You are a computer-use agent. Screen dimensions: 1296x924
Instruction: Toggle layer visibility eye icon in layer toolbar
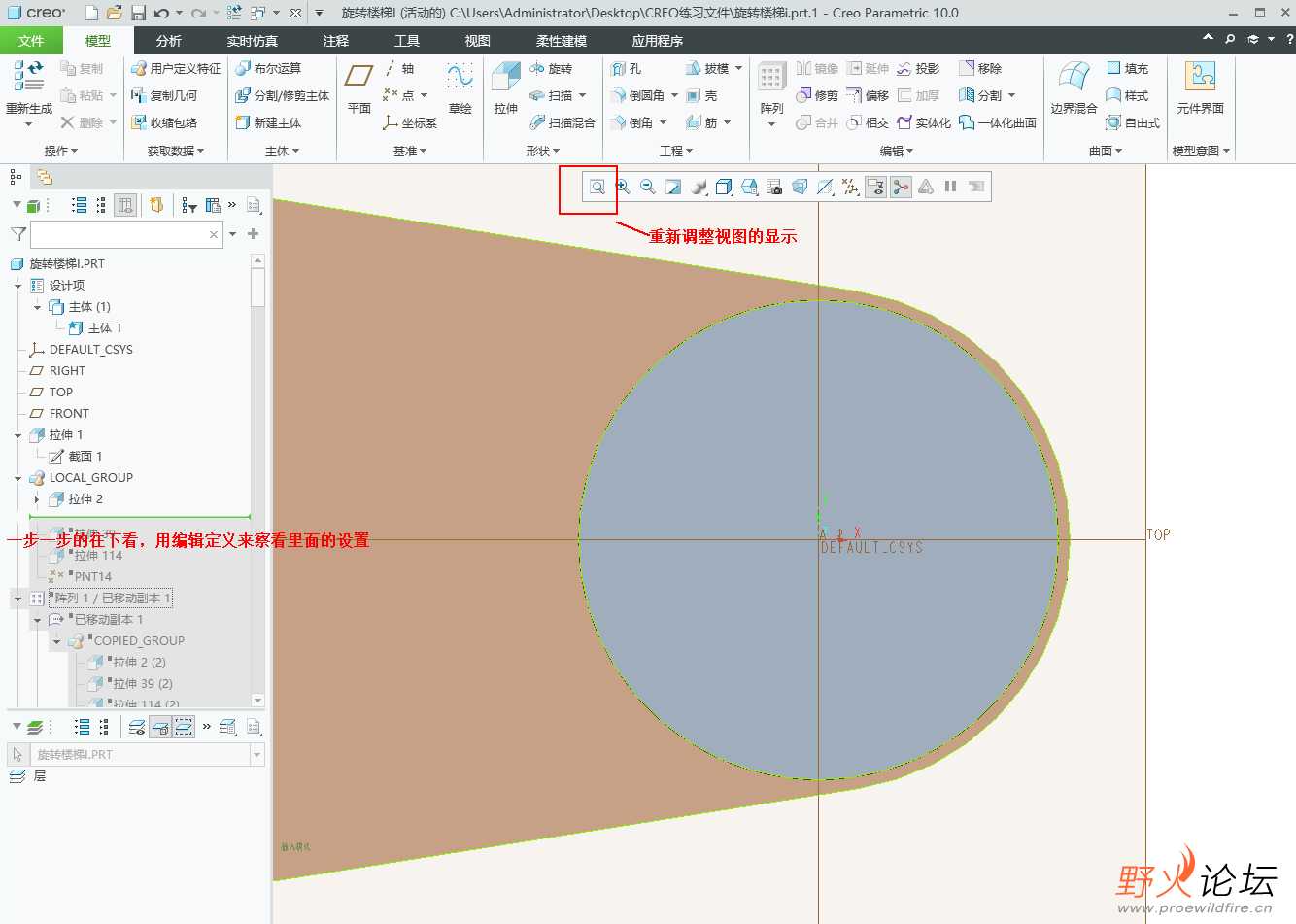pyautogui.click(x=137, y=727)
